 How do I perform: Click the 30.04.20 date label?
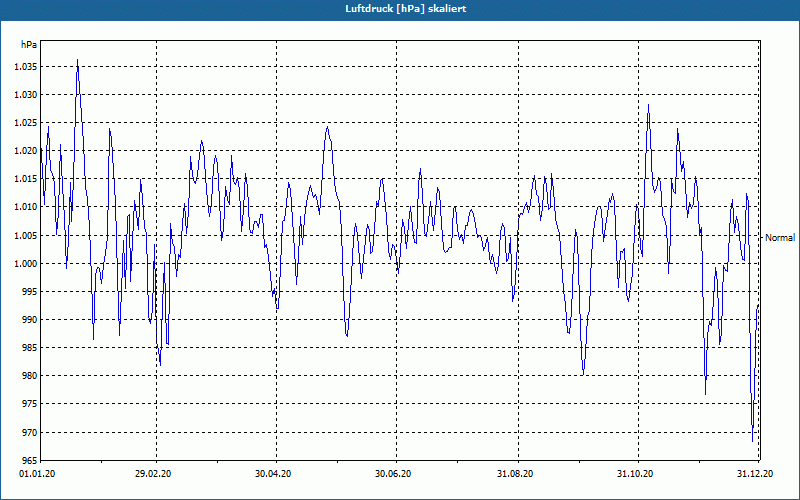tap(273, 474)
